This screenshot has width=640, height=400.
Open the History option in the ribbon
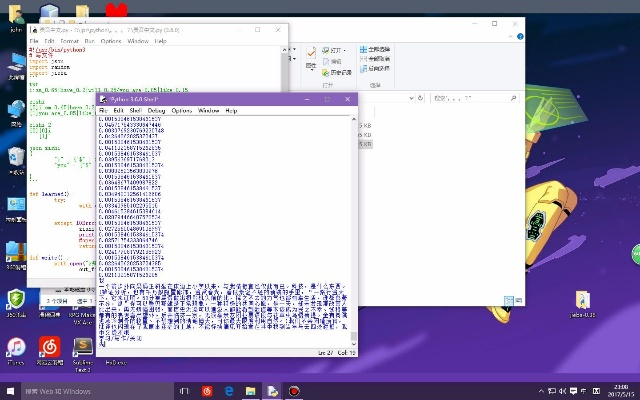330,70
